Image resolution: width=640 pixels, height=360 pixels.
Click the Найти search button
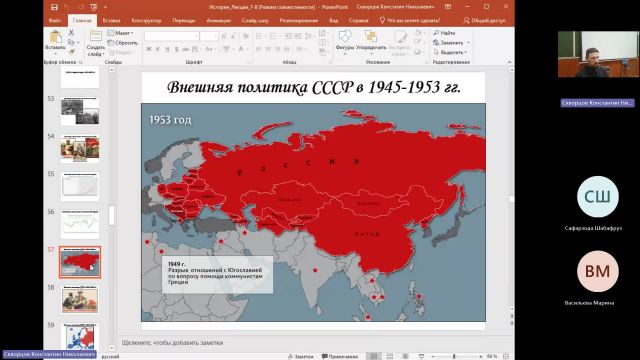(x=444, y=33)
